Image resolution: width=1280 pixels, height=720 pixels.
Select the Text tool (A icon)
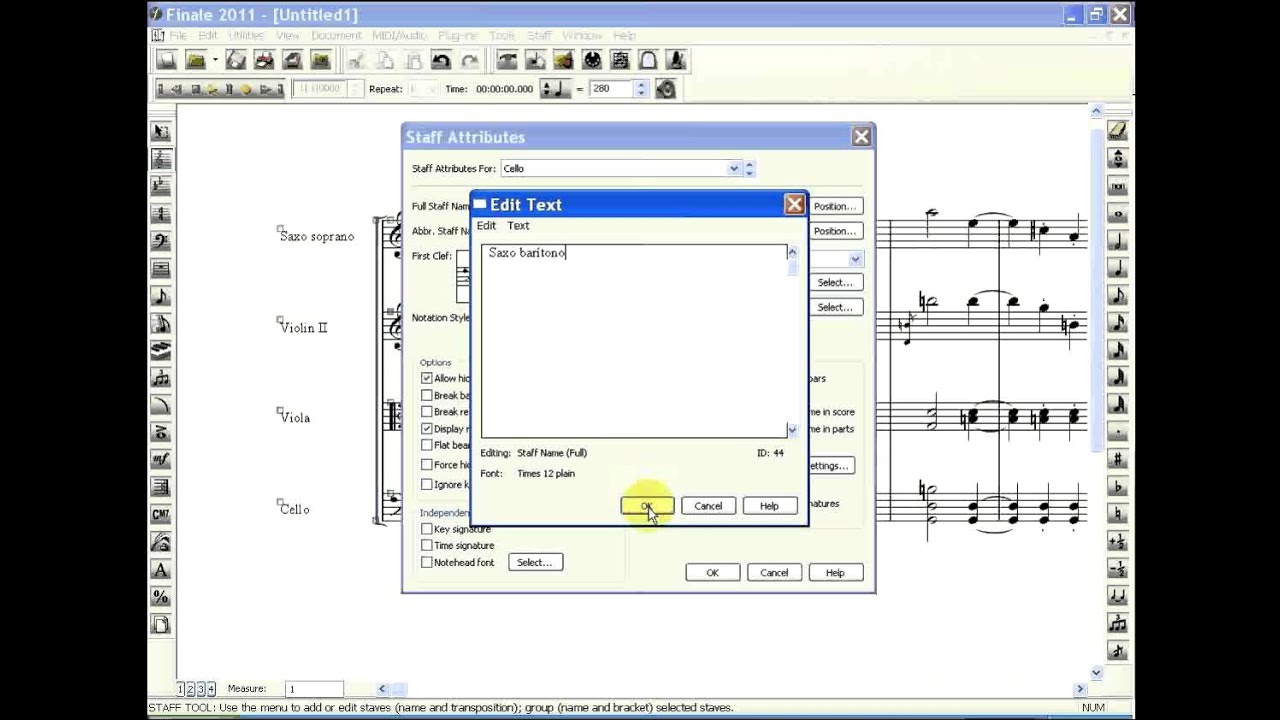(160, 570)
